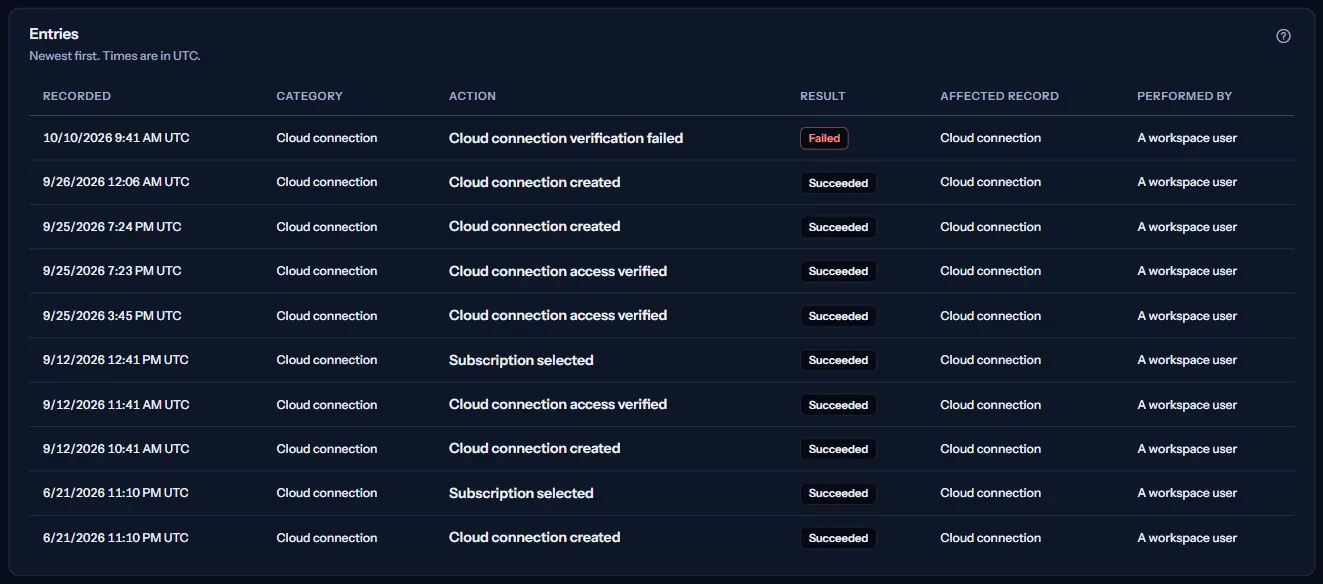Click timestamp 9/12/2026 10:41 AM UTC
This screenshot has width=1323, height=584.
click(x=116, y=449)
